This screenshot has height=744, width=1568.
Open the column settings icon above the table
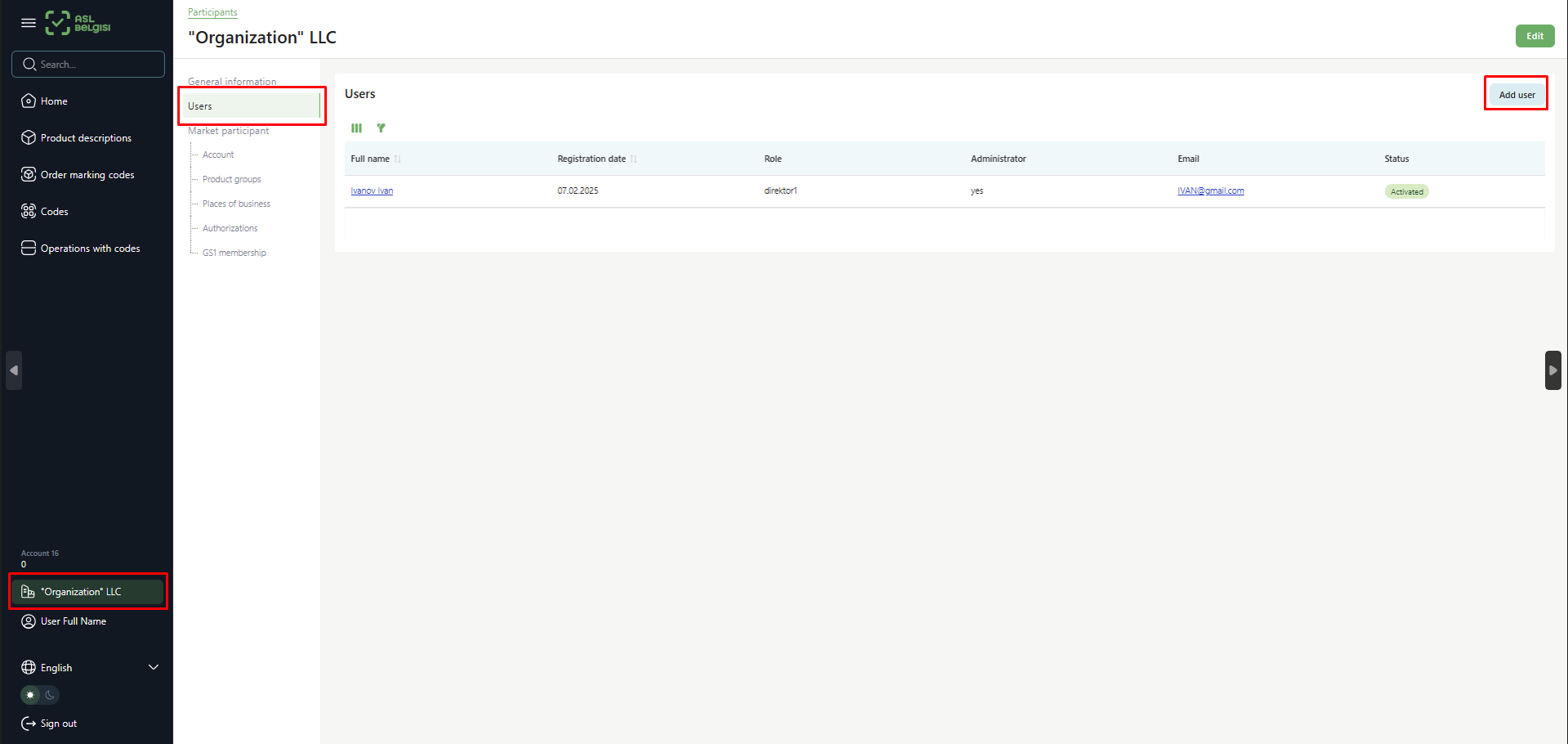click(x=356, y=128)
